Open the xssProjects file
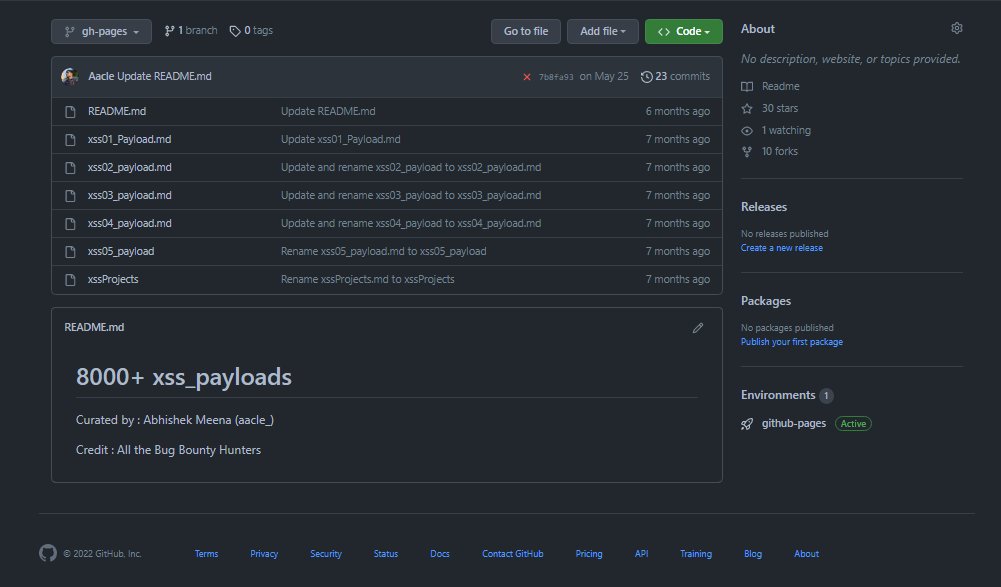This screenshot has height=587, width=1001. click(113, 280)
